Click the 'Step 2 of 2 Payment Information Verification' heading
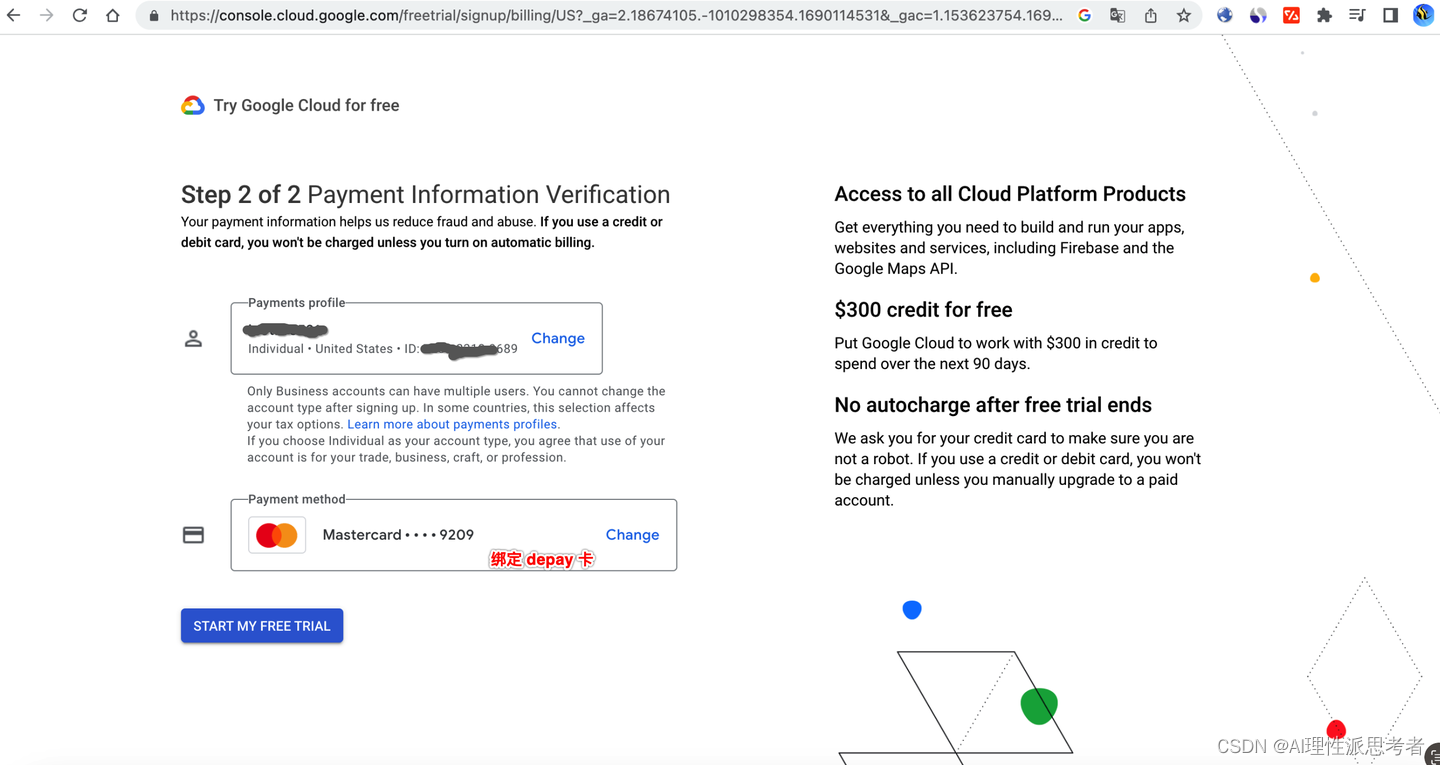Screen dimensions: 1440x765 tap(425, 195)
